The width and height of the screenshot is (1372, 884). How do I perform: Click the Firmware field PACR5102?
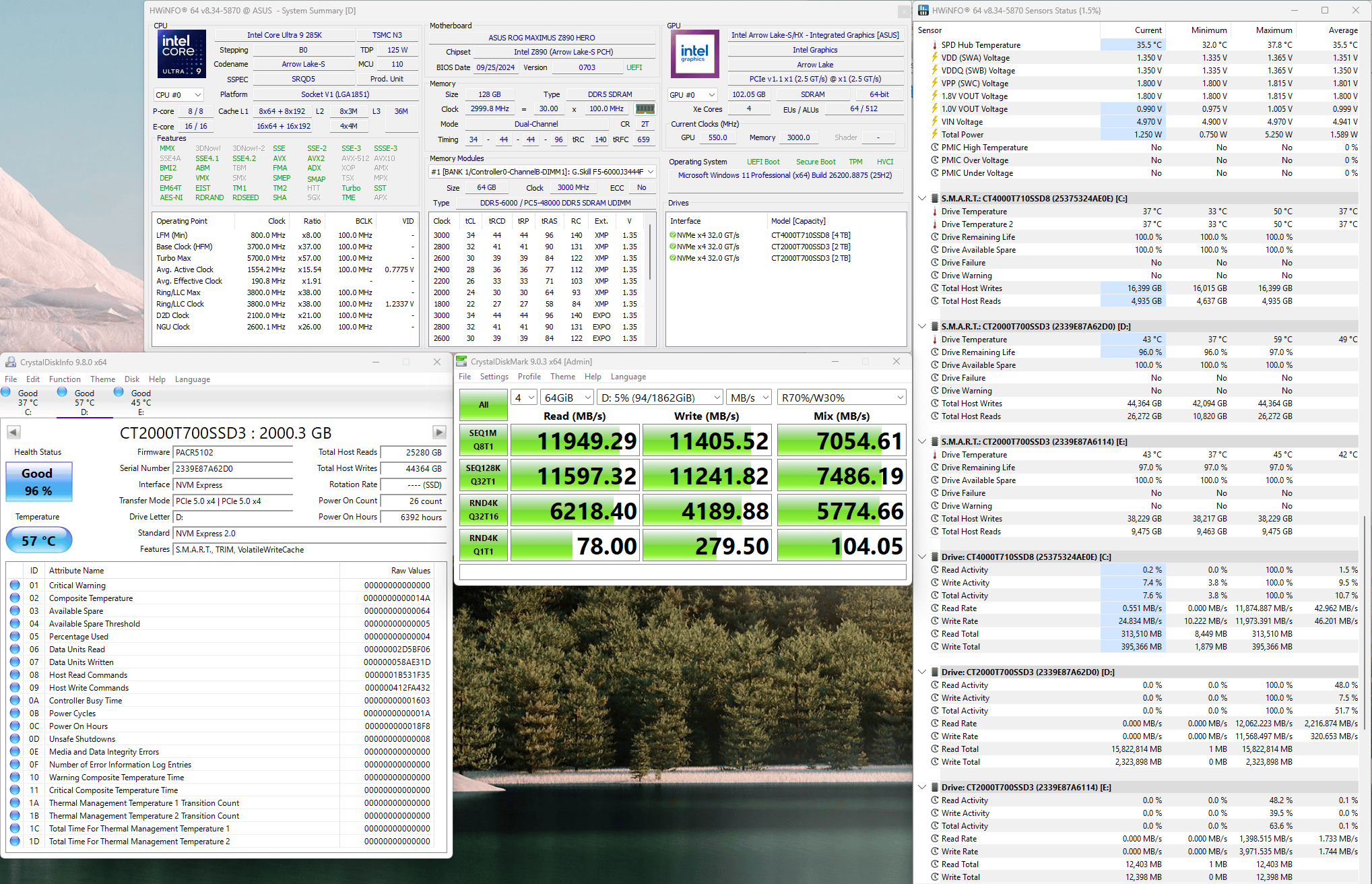point(233,453)
